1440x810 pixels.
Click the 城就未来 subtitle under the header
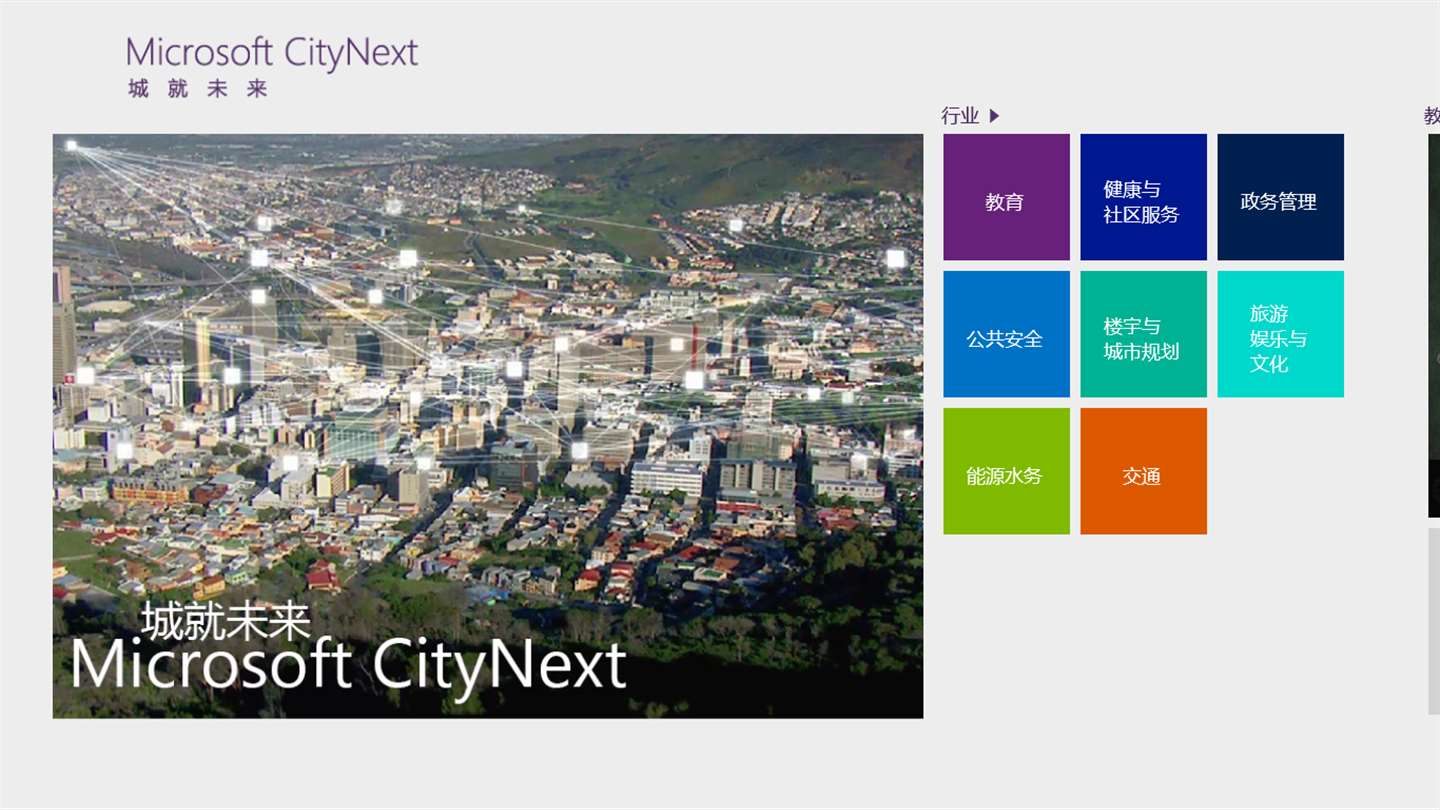pos(198,89)
